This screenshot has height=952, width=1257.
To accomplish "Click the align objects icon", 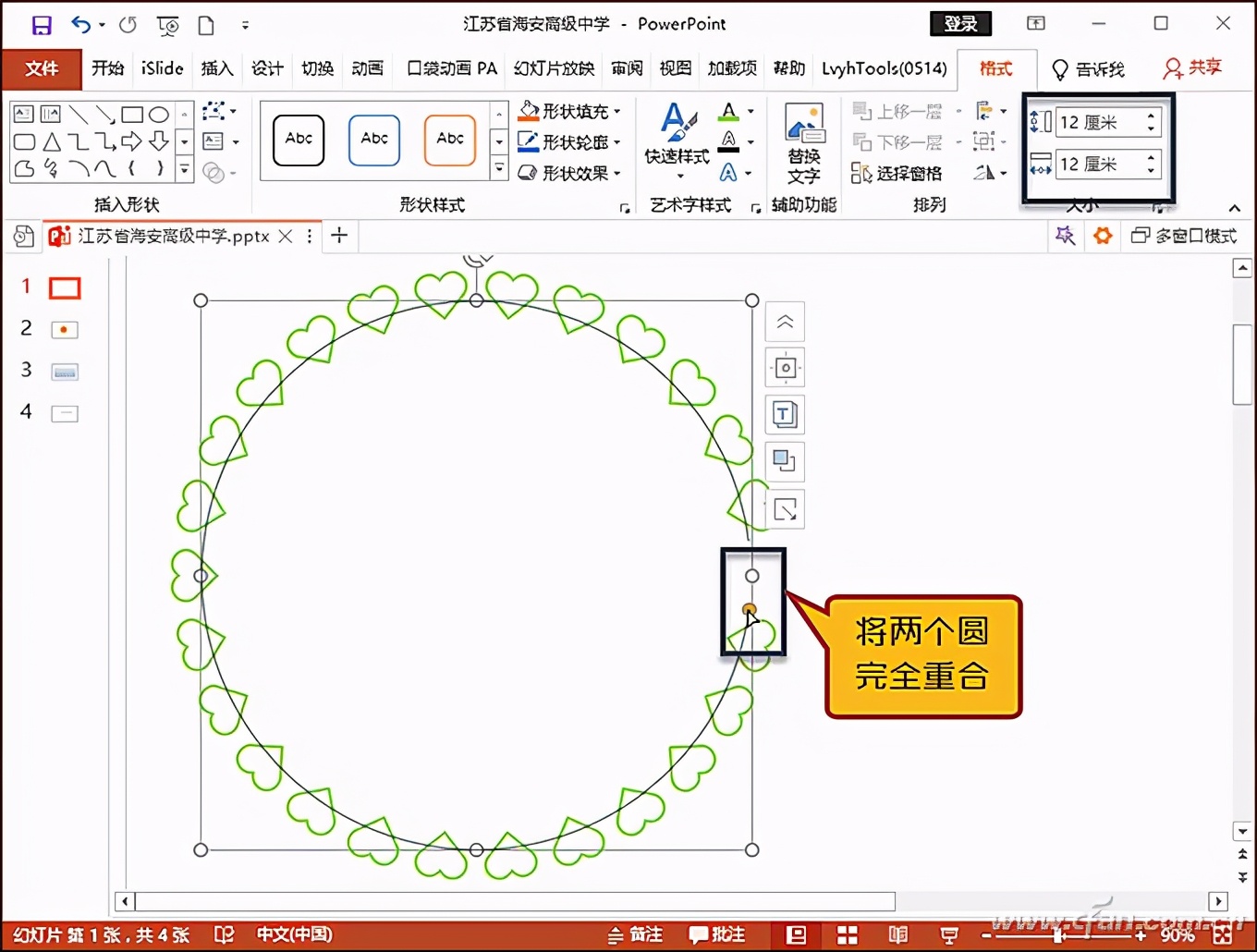I will click(x=984, y=111).
